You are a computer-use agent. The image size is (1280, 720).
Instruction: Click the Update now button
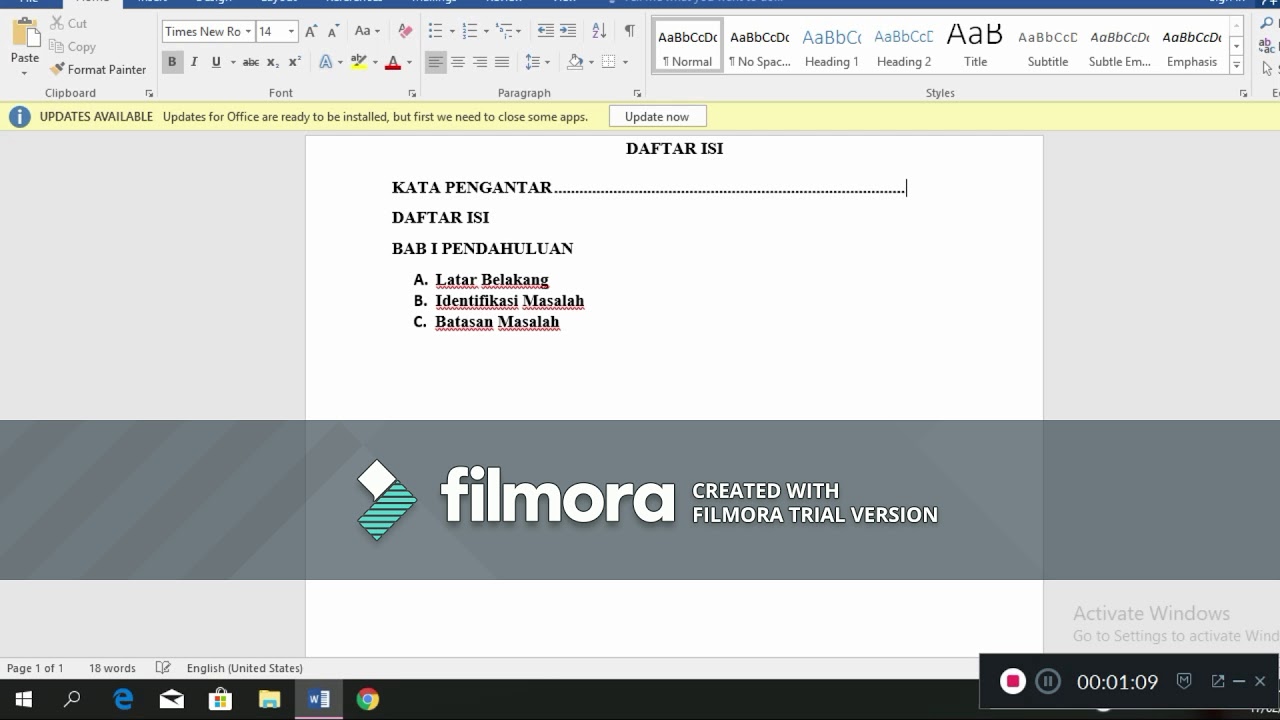point(657,117)
